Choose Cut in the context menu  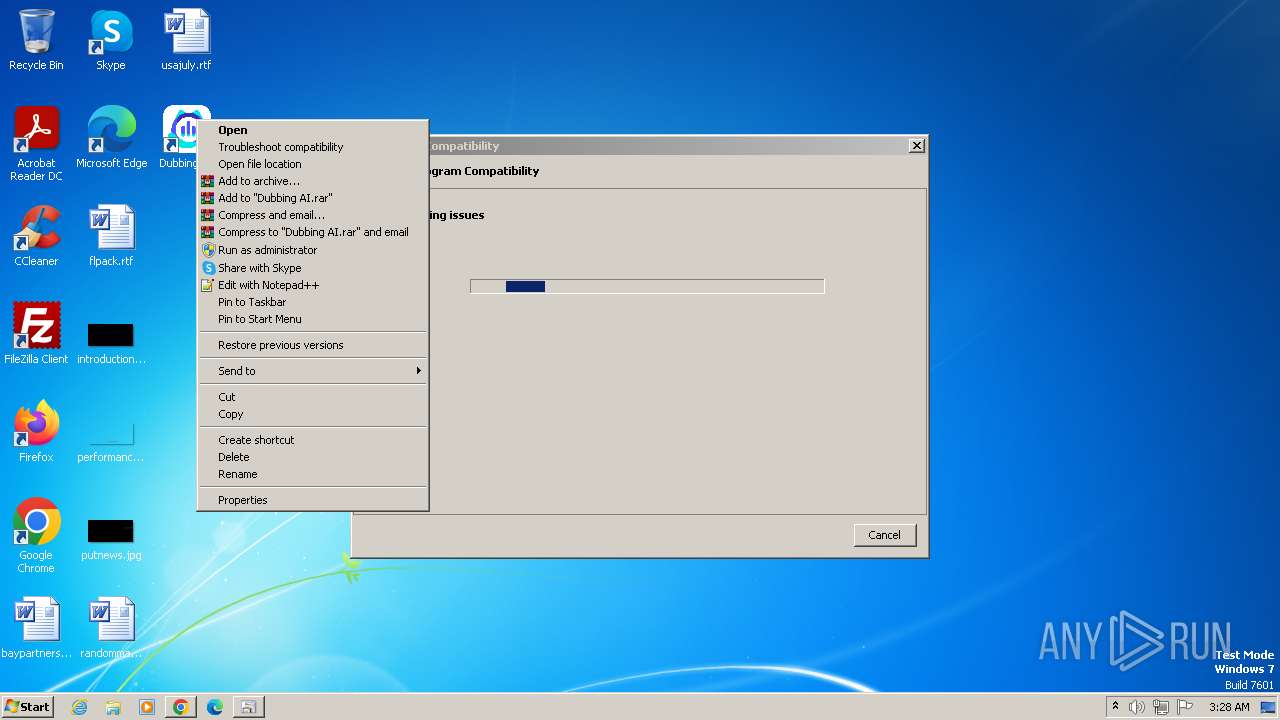click(x=313, y=397)
